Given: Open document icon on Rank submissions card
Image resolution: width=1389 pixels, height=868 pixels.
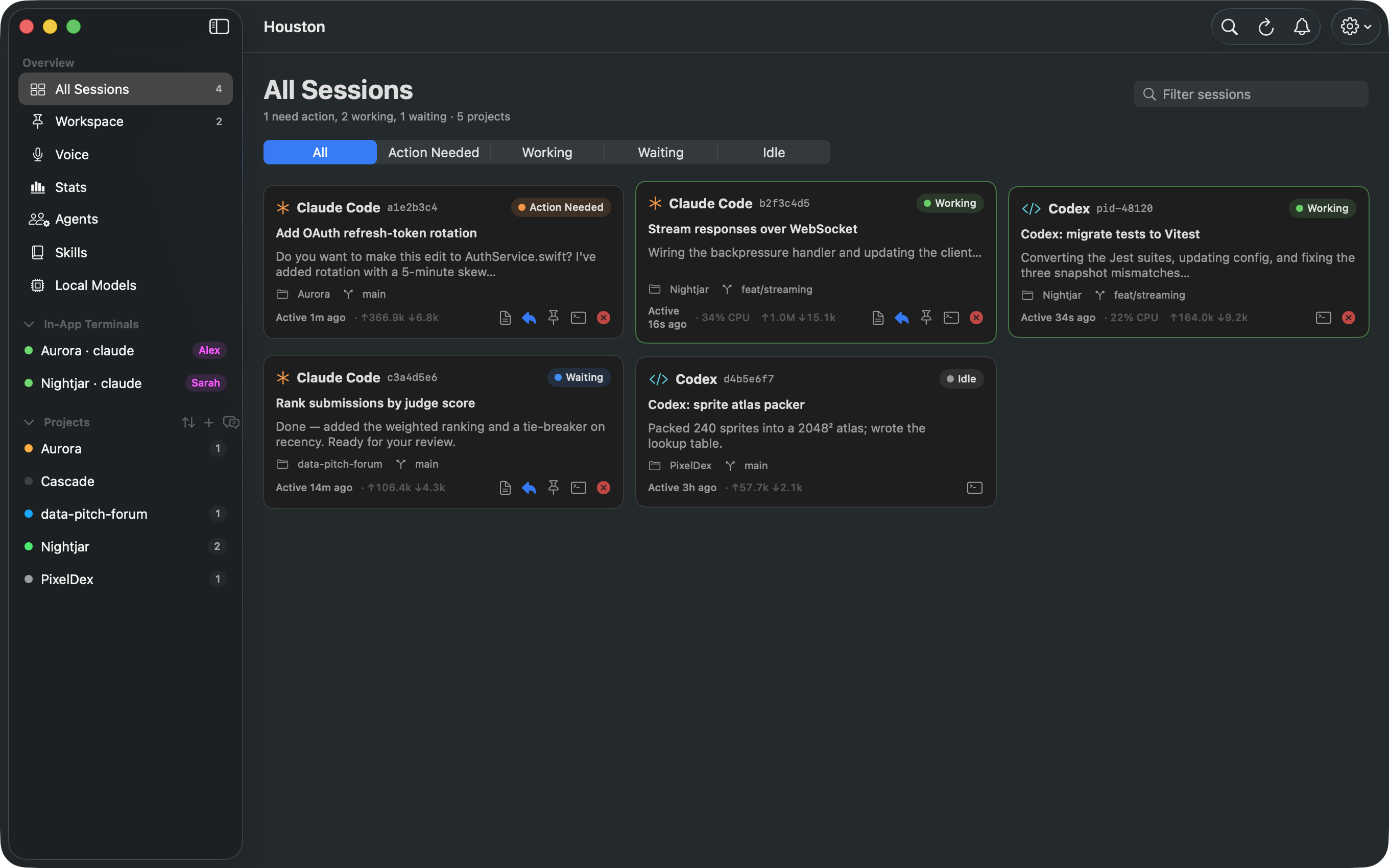Looking at the screenshot, I should coord(505,488).
